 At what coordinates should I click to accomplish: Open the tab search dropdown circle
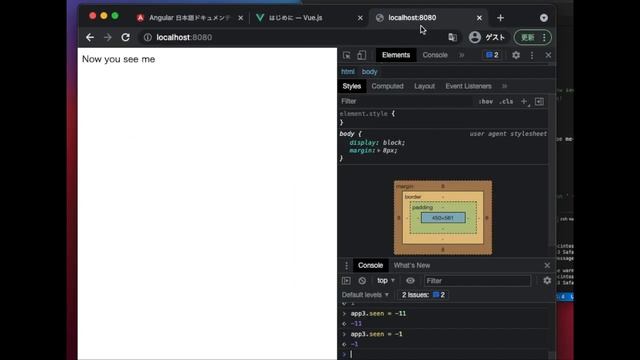coord(544,18)
